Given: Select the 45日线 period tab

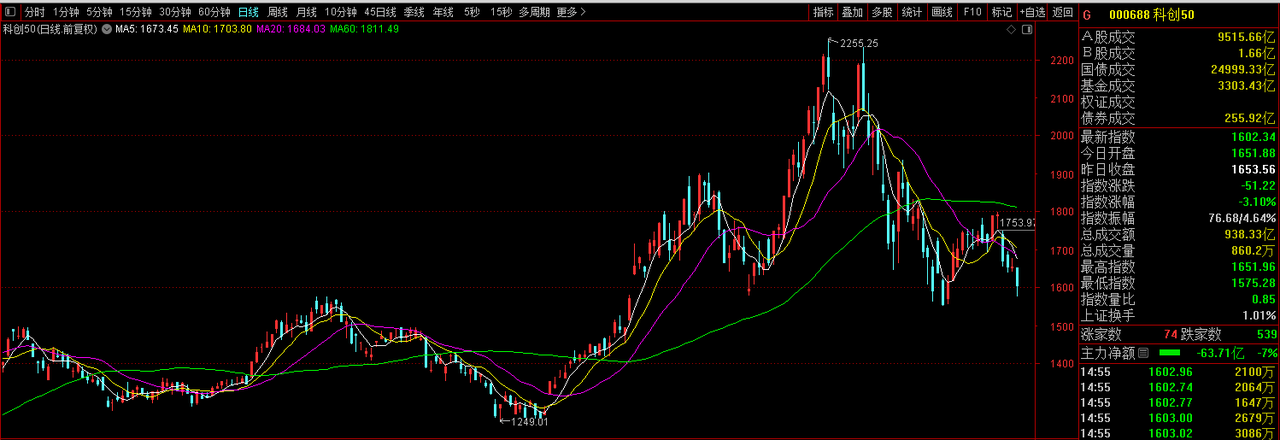Looking at the screenshot, I should 380,12.
